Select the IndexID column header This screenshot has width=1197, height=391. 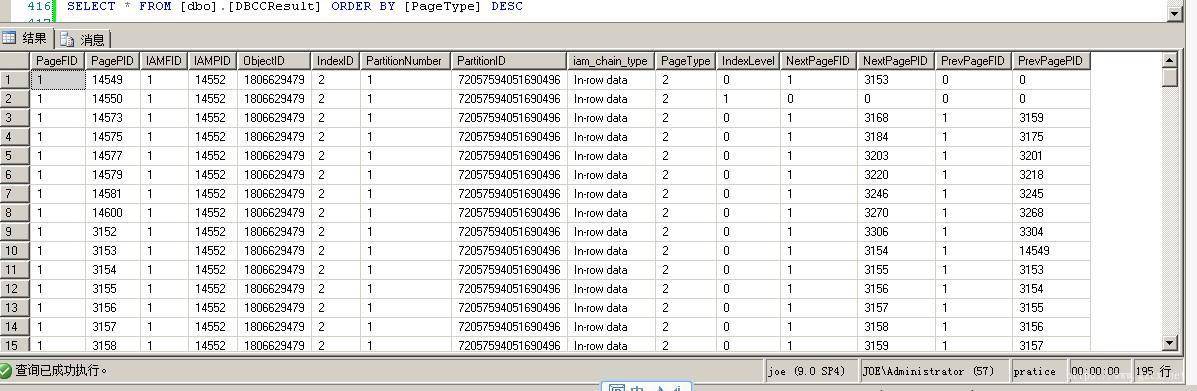pyautogui.click(x=336, y=61)
